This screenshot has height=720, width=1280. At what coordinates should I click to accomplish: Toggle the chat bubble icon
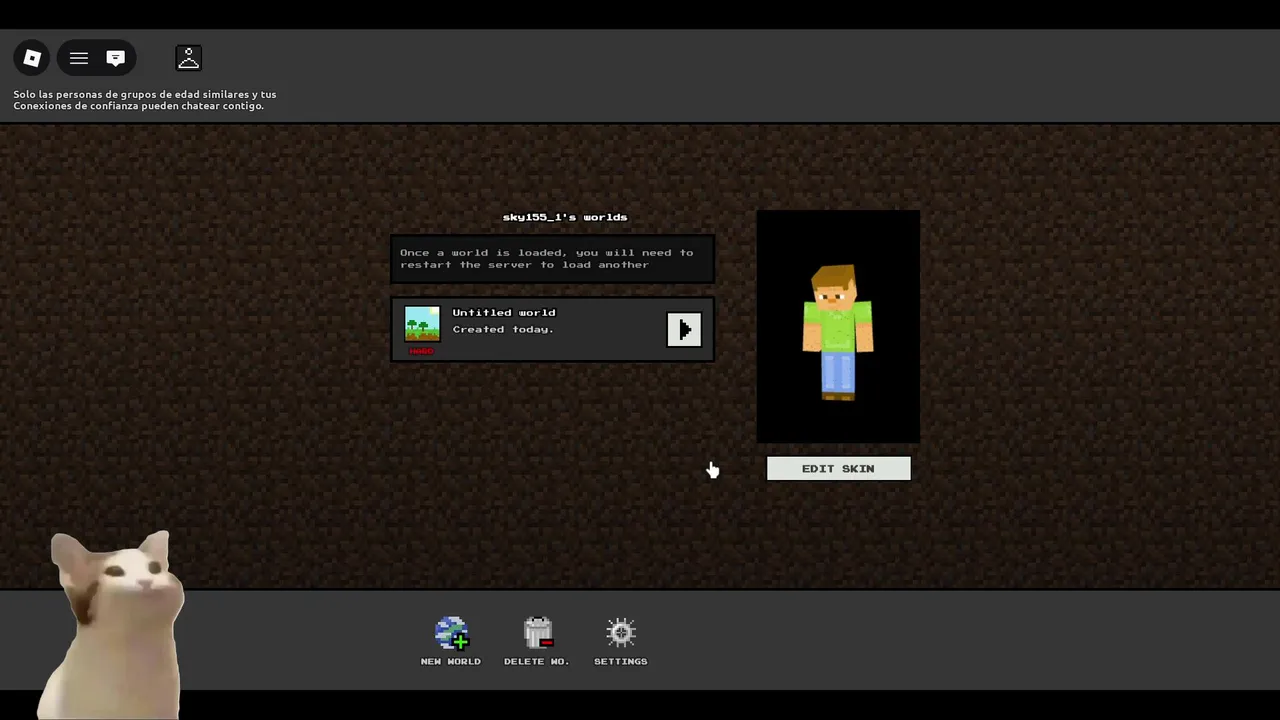tap(115, 58)
